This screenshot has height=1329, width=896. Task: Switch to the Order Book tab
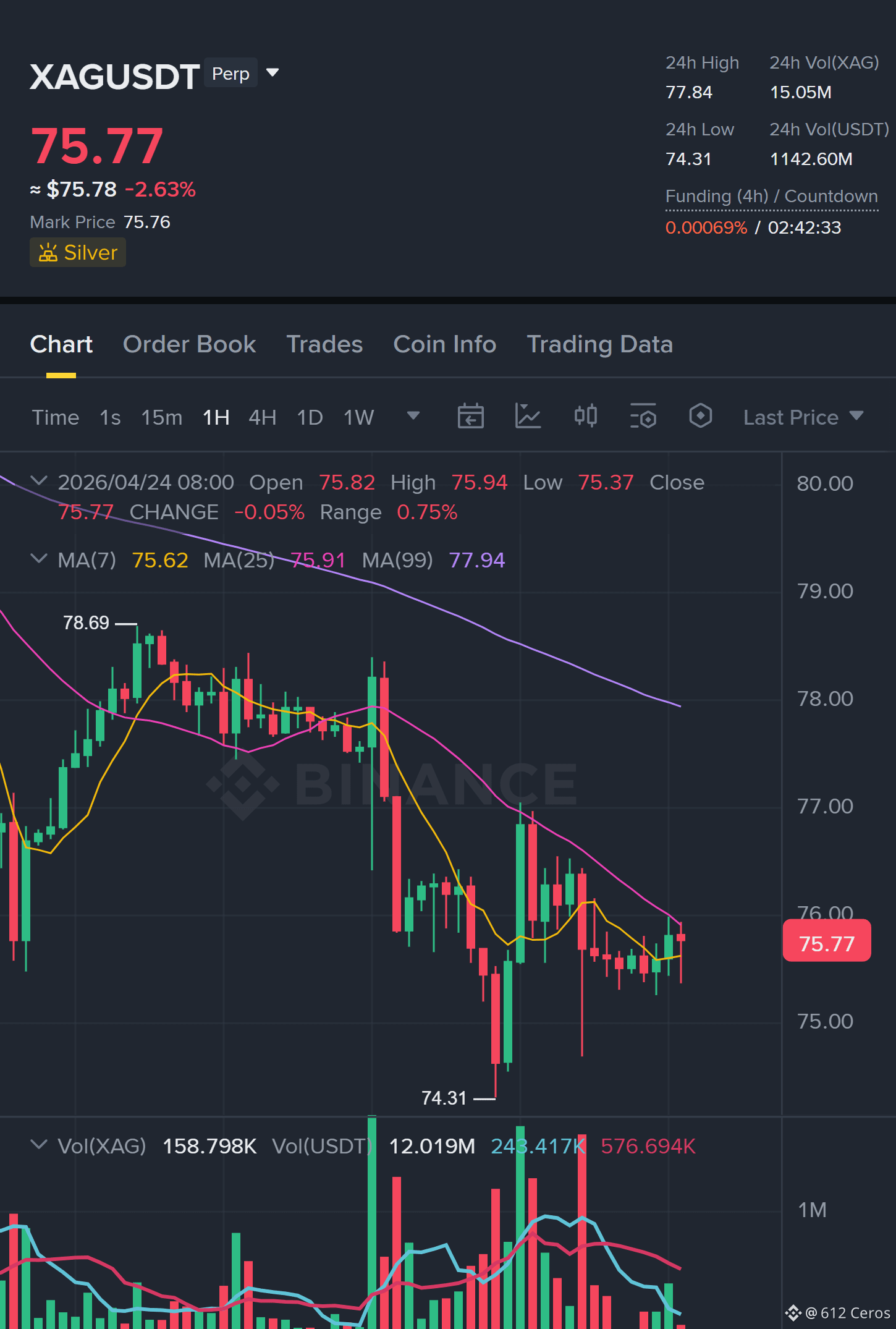coord(189,344)
